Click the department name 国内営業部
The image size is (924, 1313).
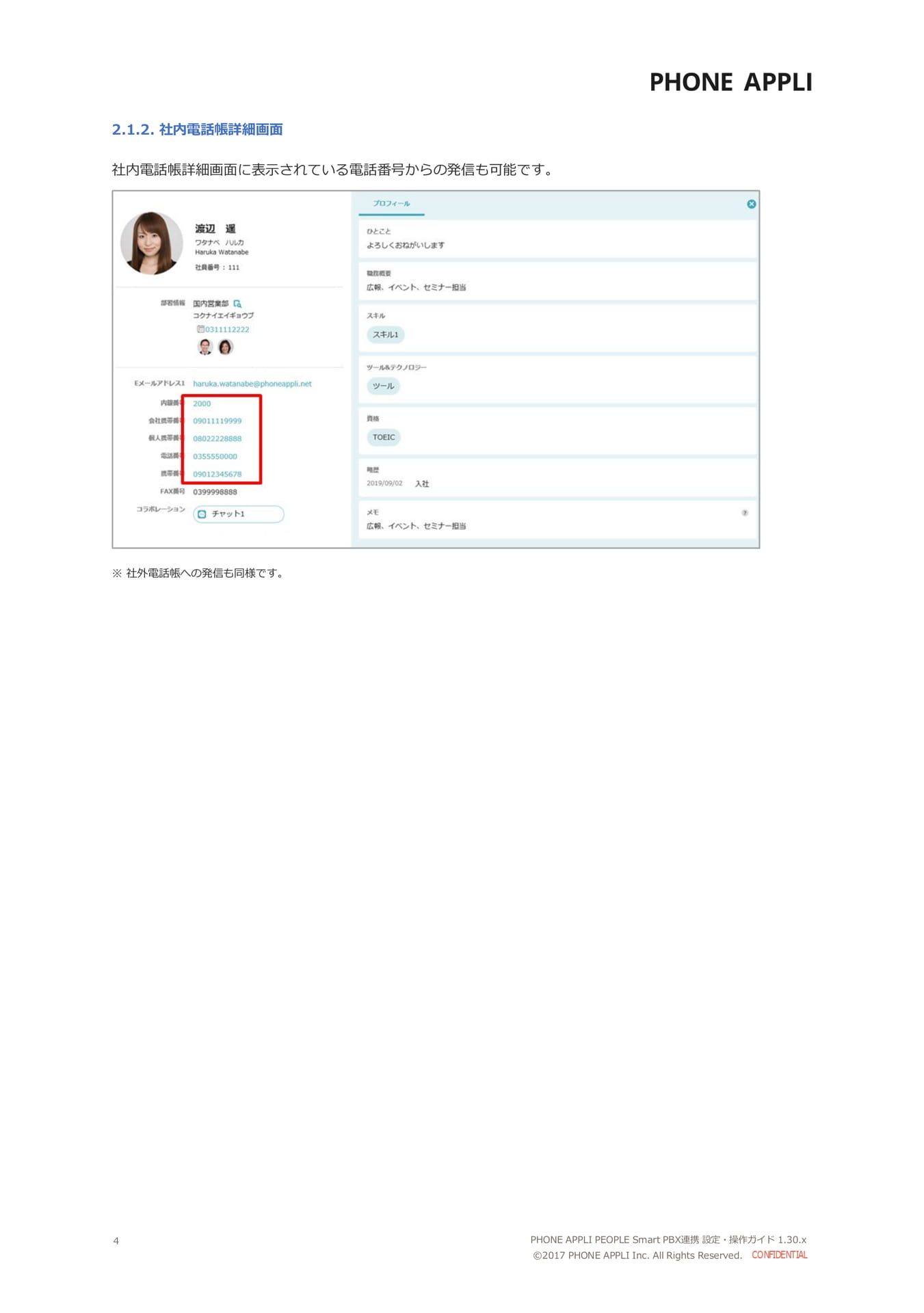(x=211, y=304)
